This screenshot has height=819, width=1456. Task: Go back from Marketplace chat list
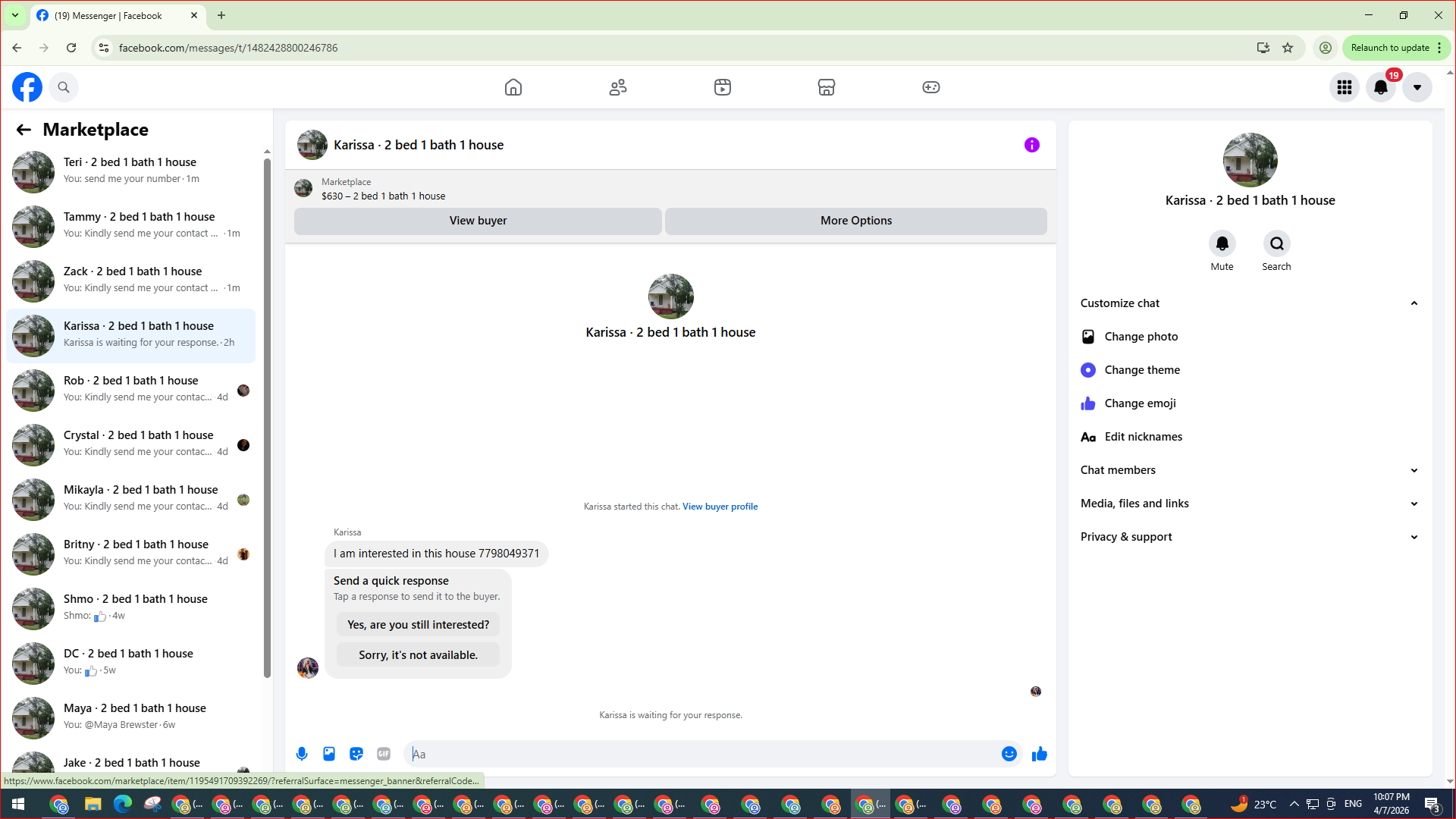[24, 130]
